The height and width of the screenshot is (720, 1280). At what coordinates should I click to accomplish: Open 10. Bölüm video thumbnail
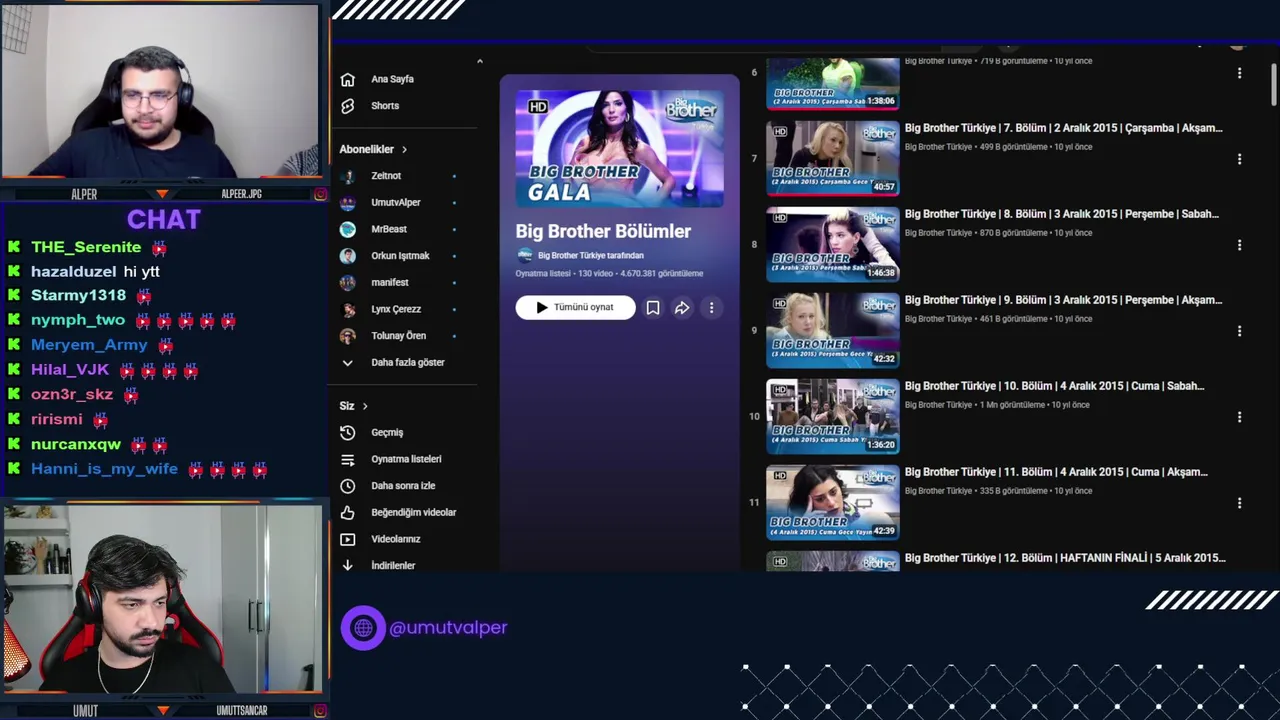(833, 416)
